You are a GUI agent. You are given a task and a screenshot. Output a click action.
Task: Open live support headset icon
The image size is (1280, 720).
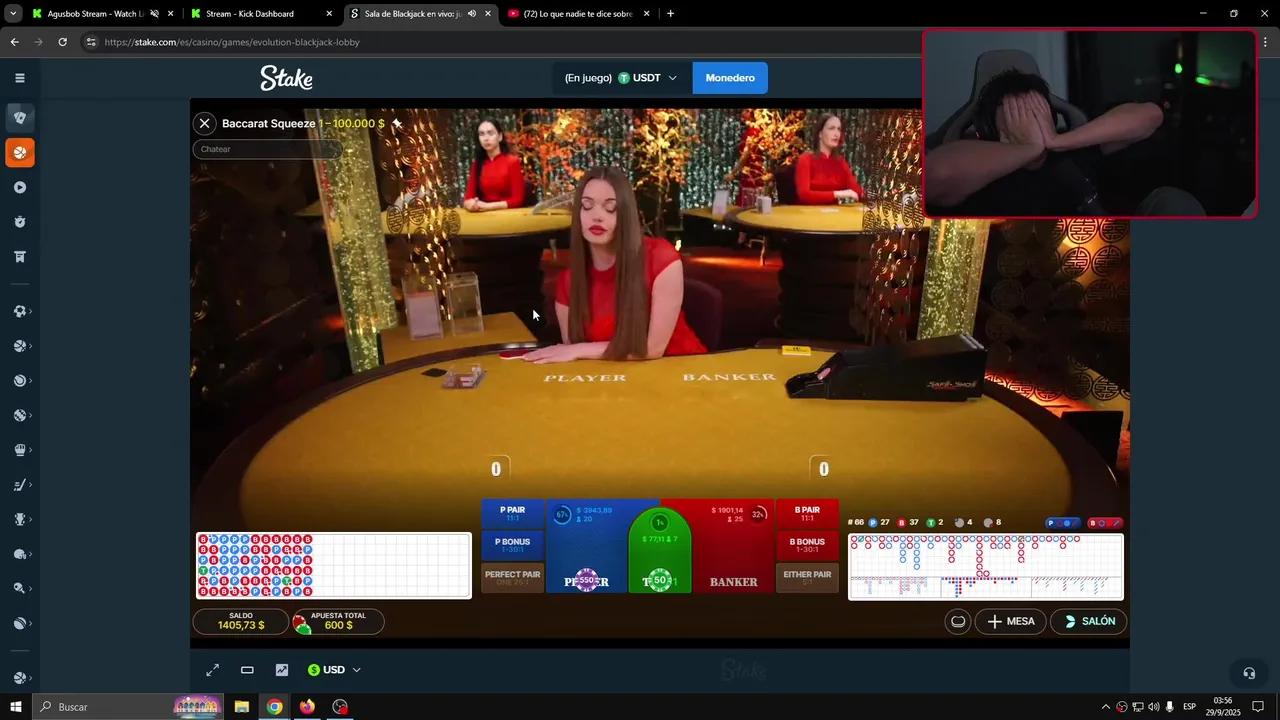pyautogui.click(x=1248, y=673)
